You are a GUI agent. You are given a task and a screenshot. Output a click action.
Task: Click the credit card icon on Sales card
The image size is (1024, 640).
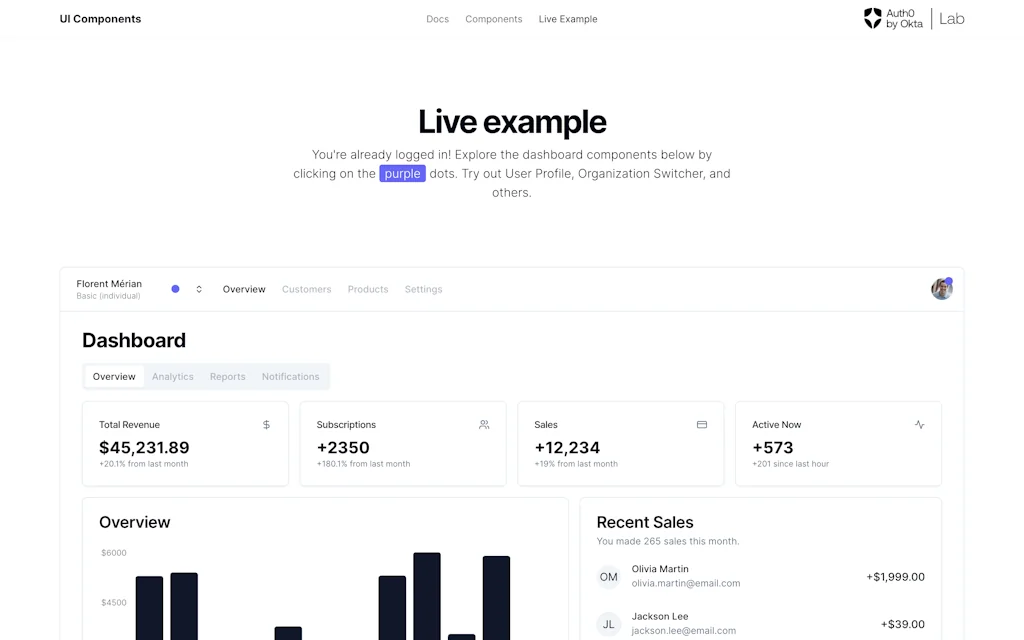701,423
